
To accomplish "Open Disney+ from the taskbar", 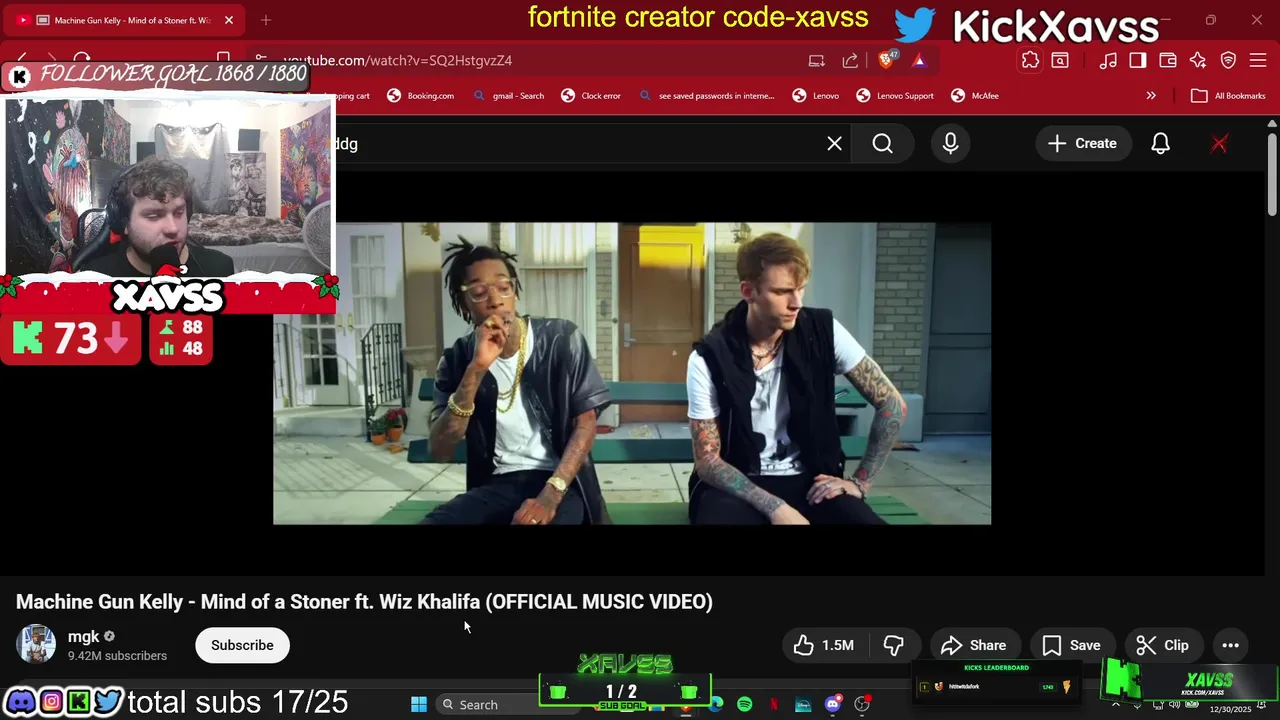I will [803, 705].
